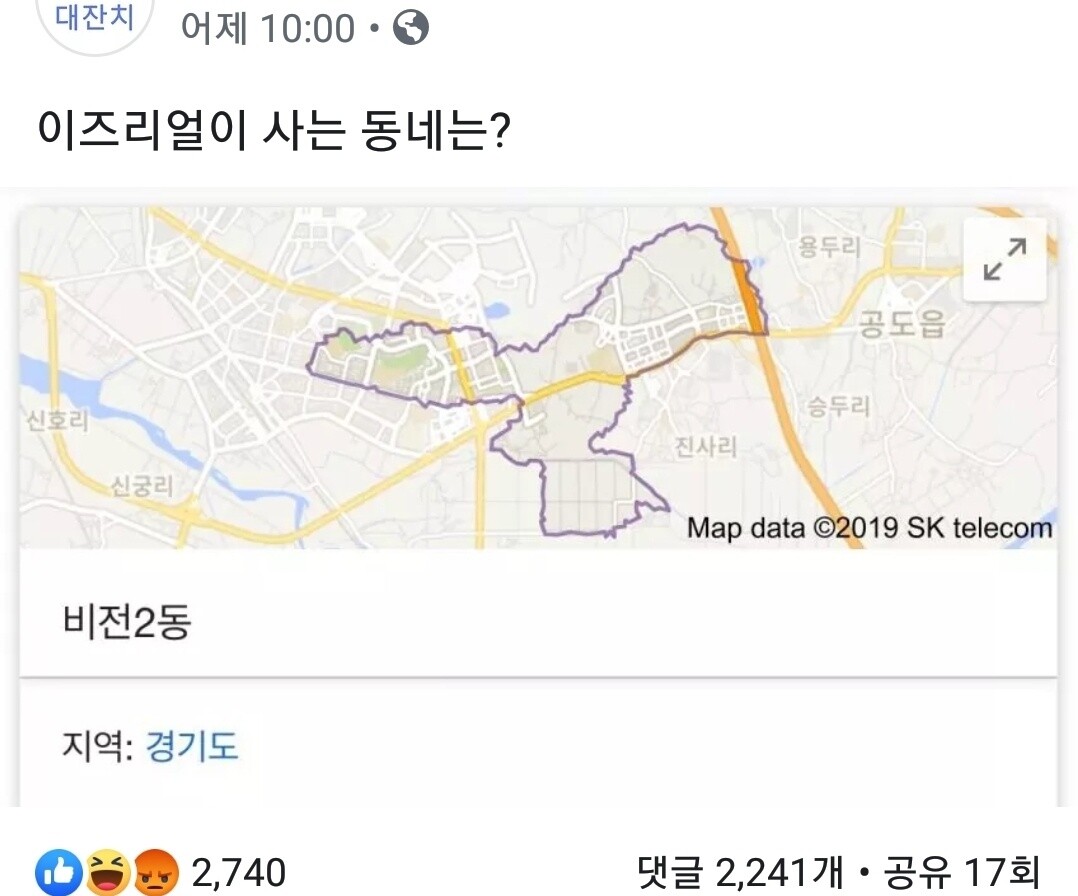The image size is (1078, 896).
Task: Click the 공유 17회 share count
Action: pyautogui.click(x=967, y=870)
